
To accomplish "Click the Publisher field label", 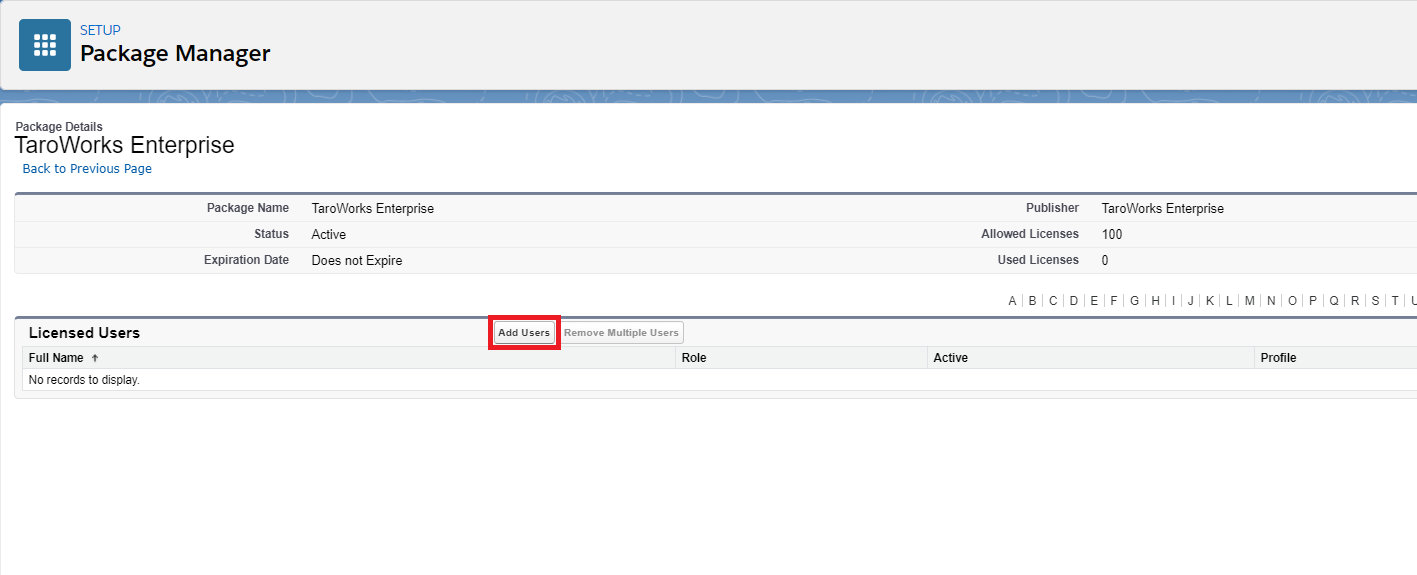I will tap(1052, 208).
